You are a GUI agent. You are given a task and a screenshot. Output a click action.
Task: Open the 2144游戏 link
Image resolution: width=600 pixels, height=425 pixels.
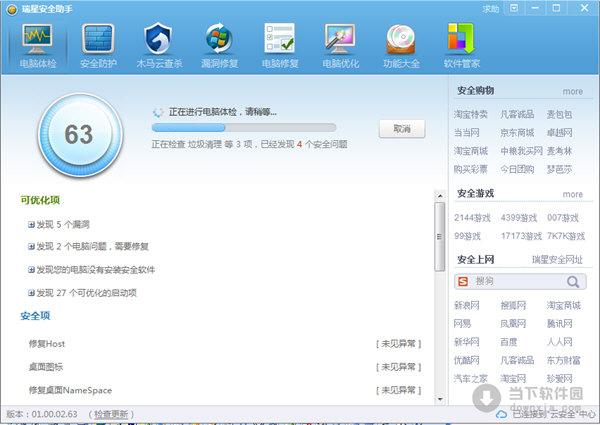click(x=472, y=218)
